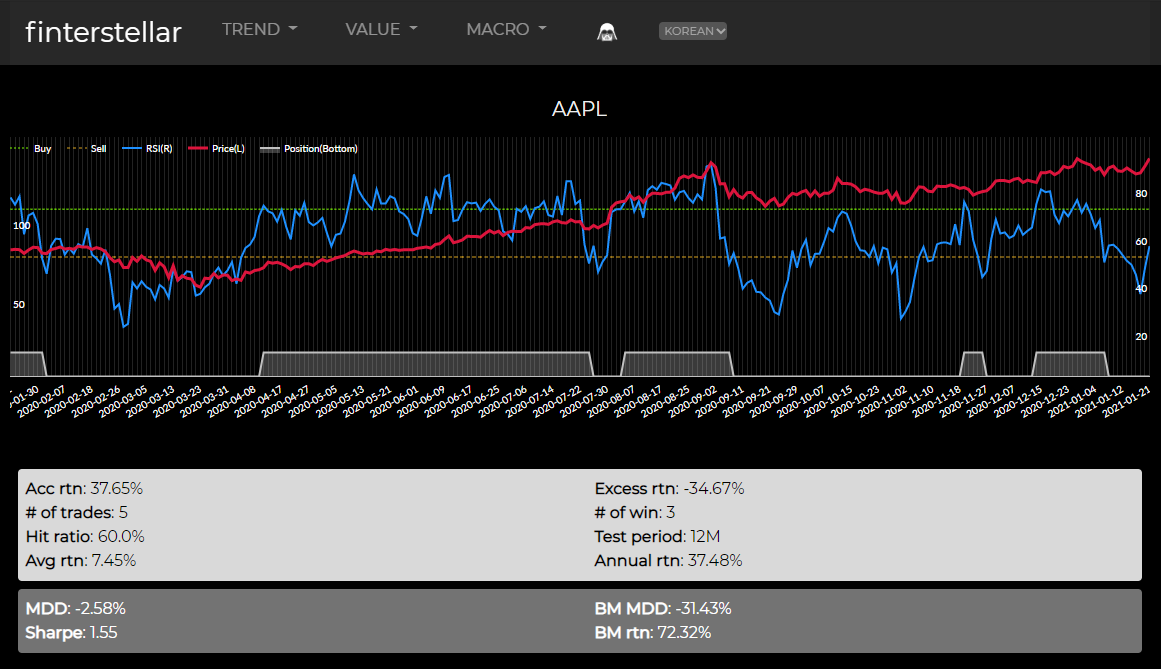Click the 2020-11-18 date axis label
The width and height of the screenshot is (1161, 669).
(937, 401)
